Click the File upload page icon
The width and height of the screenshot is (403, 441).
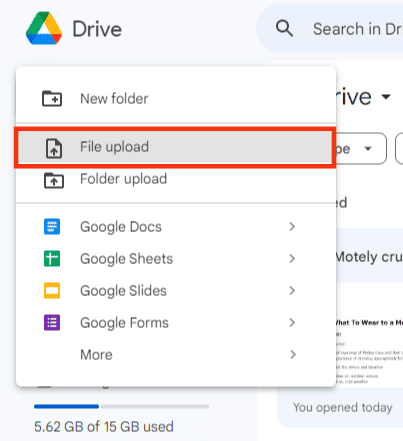pyautogui.click(x=54, y=148)
